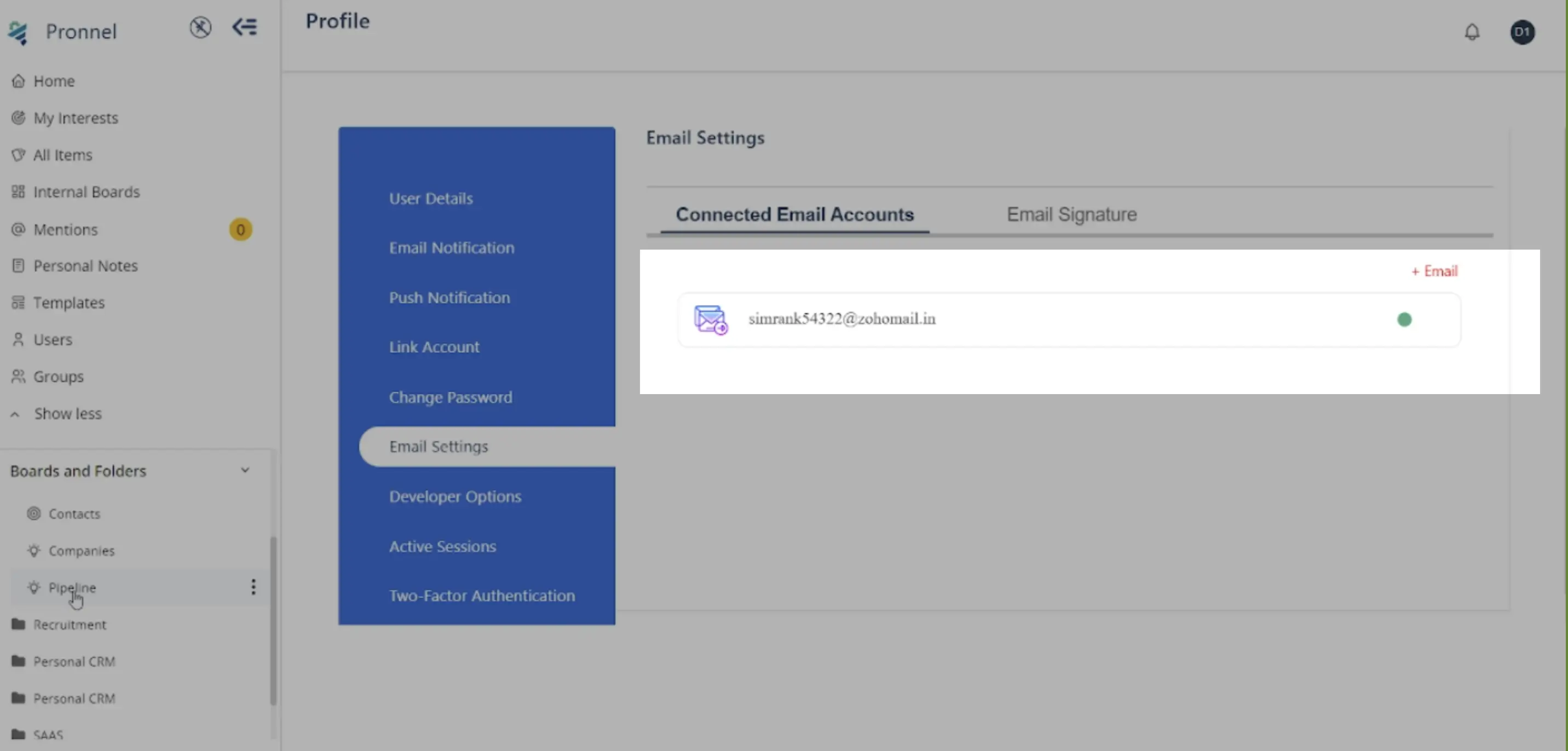Open Home in the sidebar
Screen dimensions: 1568x751
pyautogui.click(x=54, y=81)
